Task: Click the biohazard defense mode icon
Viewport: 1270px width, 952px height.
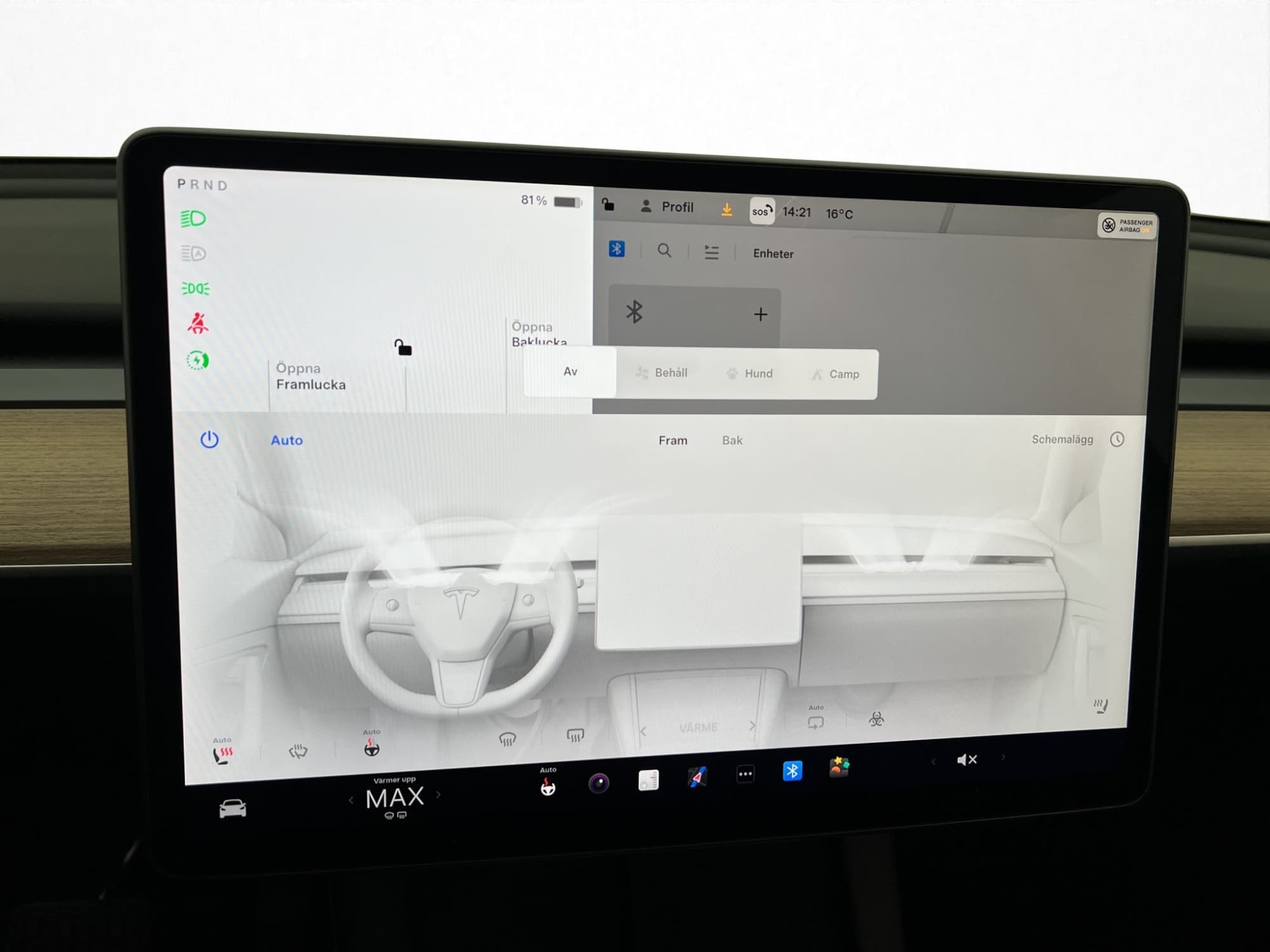Action: [x=876, y=719]
